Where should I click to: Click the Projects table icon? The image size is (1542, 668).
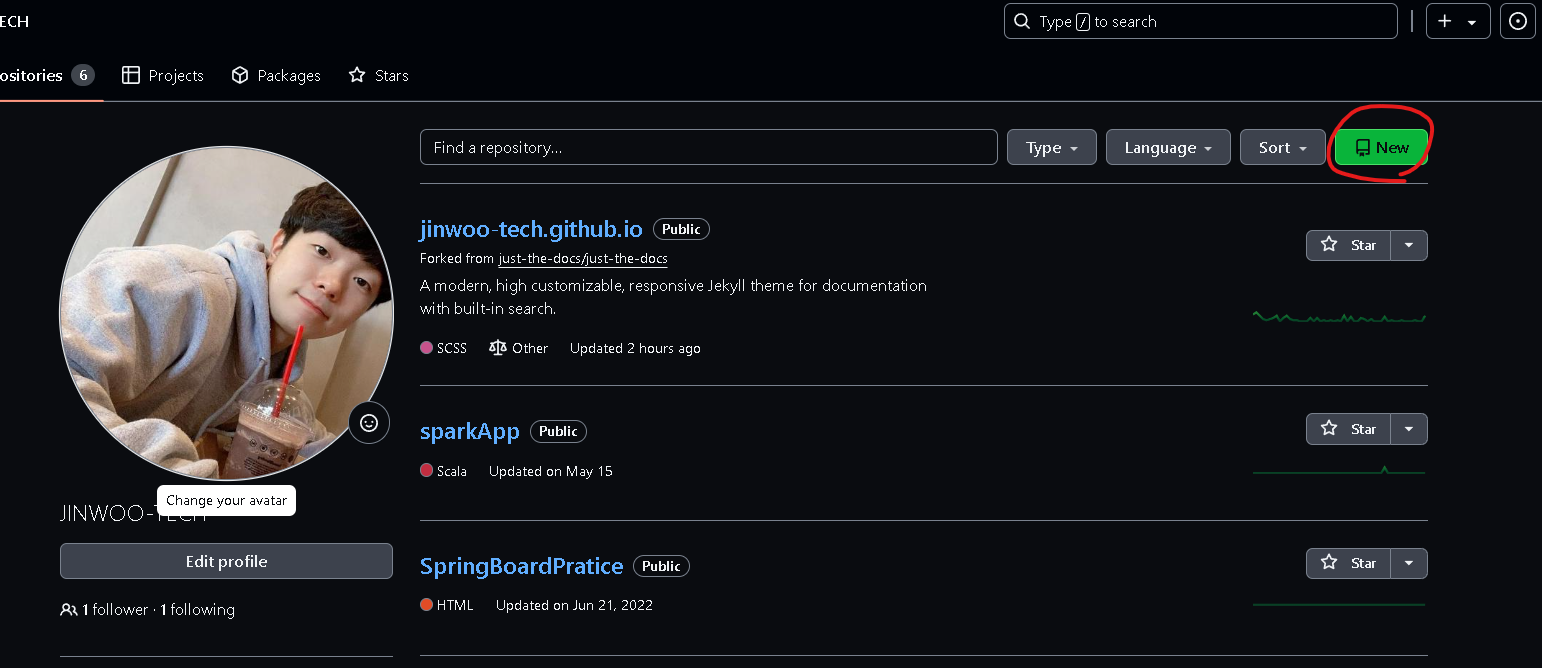pos(131,75)
